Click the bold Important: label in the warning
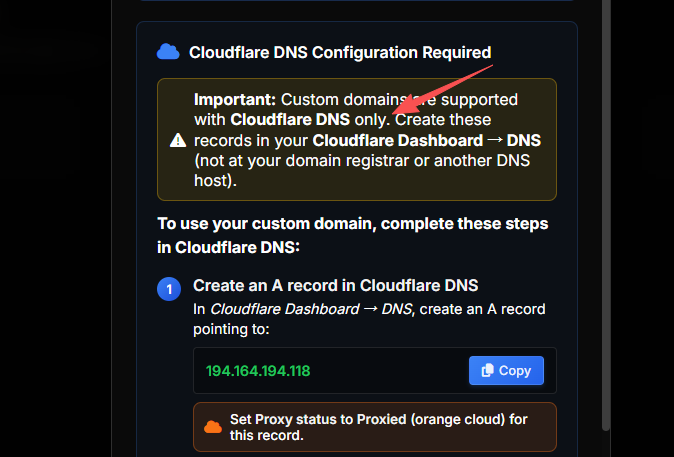The height and width of the screenshot is (457, 674). (x=235, y=99)
